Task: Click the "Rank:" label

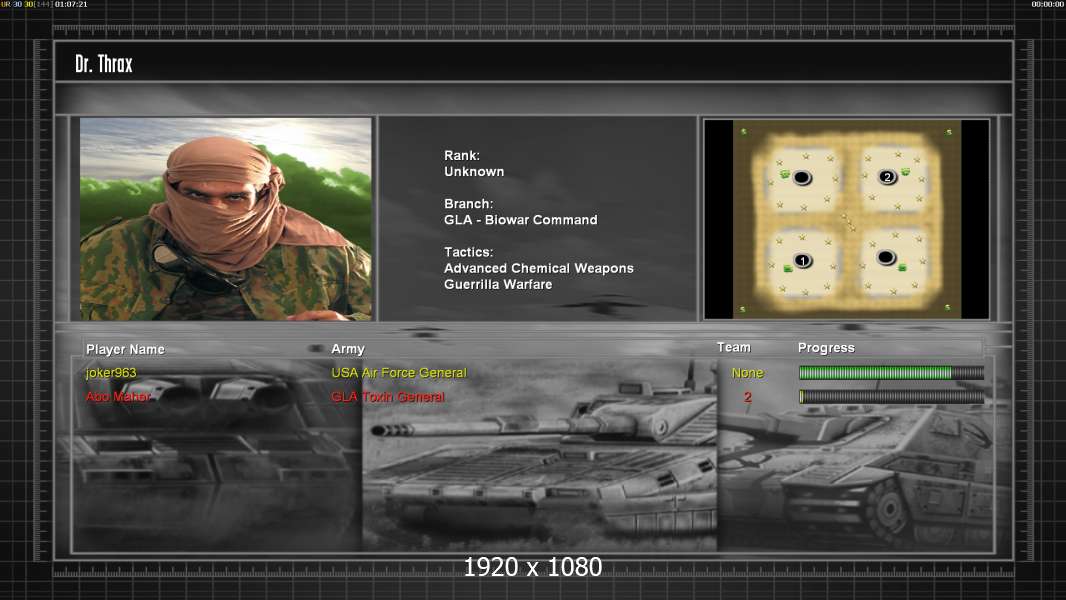Action: click(462, 156)
